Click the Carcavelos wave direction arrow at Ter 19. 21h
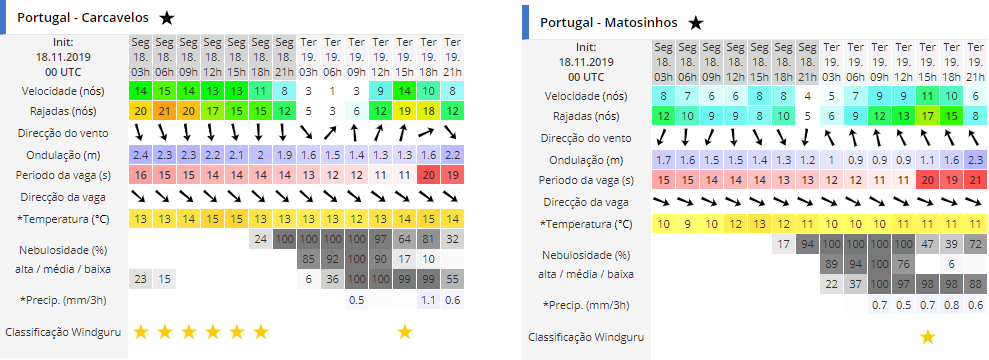Viewport: 989px width, 360px height. click(452, 196)
